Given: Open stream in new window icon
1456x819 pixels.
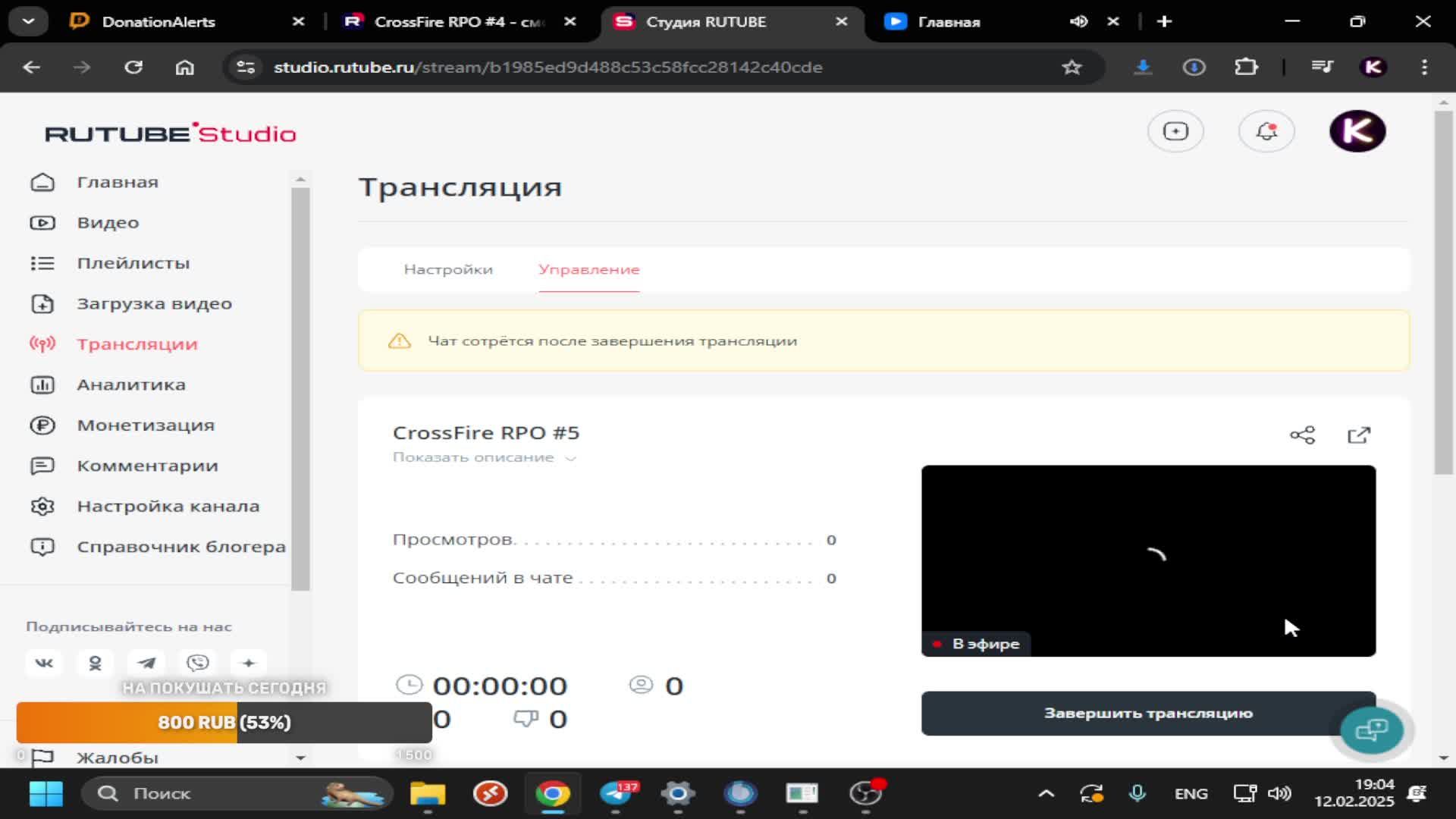Looking at the screenshot, I should [1359, 435].
